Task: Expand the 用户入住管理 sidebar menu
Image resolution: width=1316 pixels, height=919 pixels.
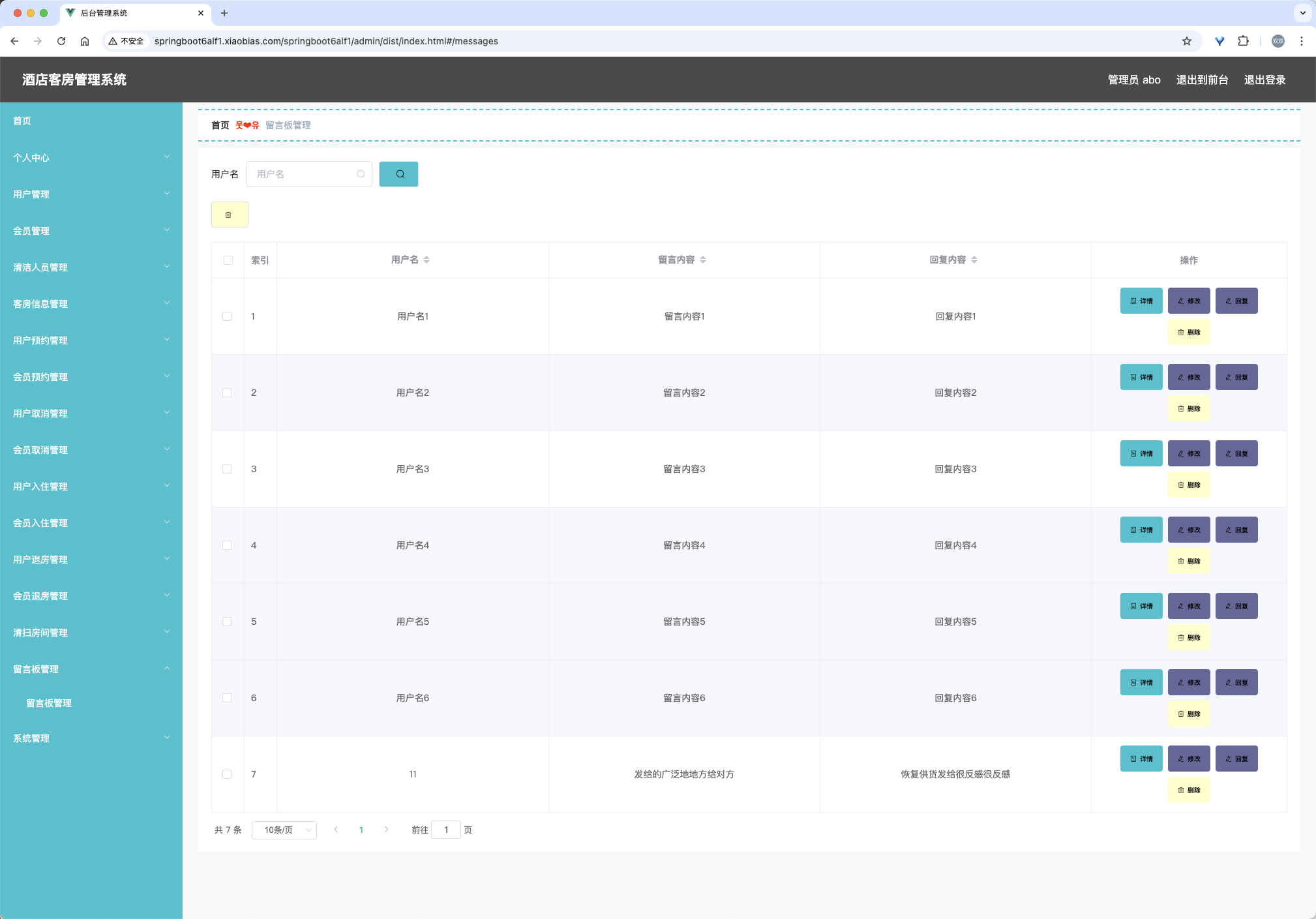Action: tap(91, 486)
